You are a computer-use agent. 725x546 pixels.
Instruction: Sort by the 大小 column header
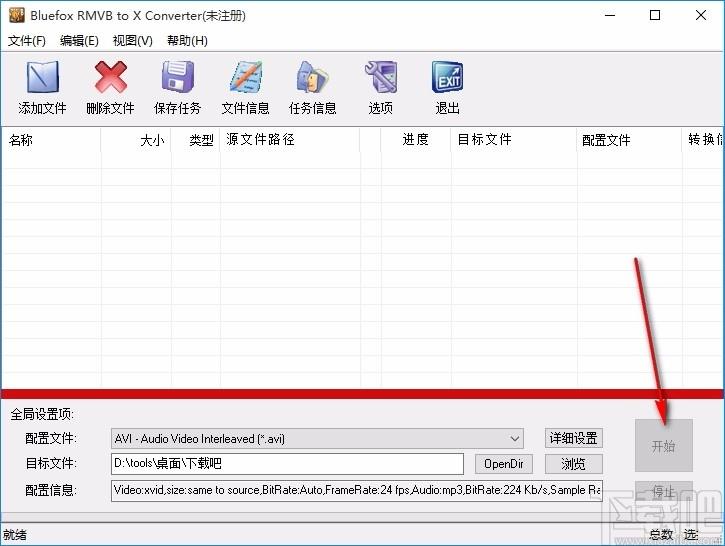(136, 140)
